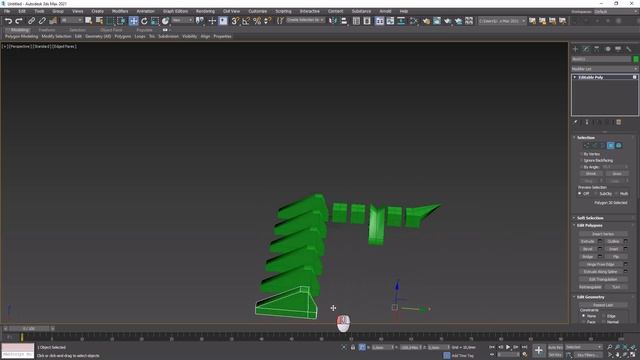Open the Modifiers menu
Viewport: 640px width, 360px height.
(120, 11)
